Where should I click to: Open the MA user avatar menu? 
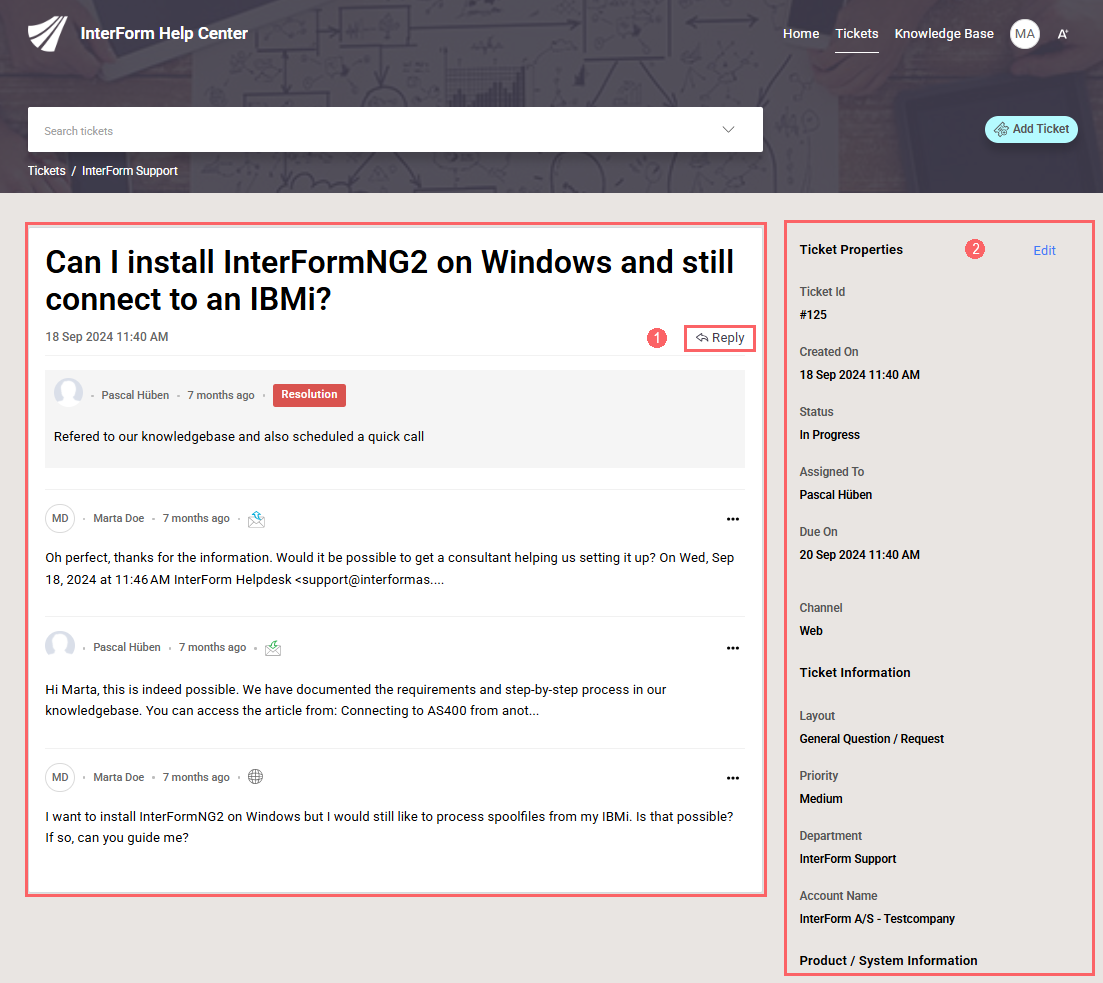(1024, 34)
